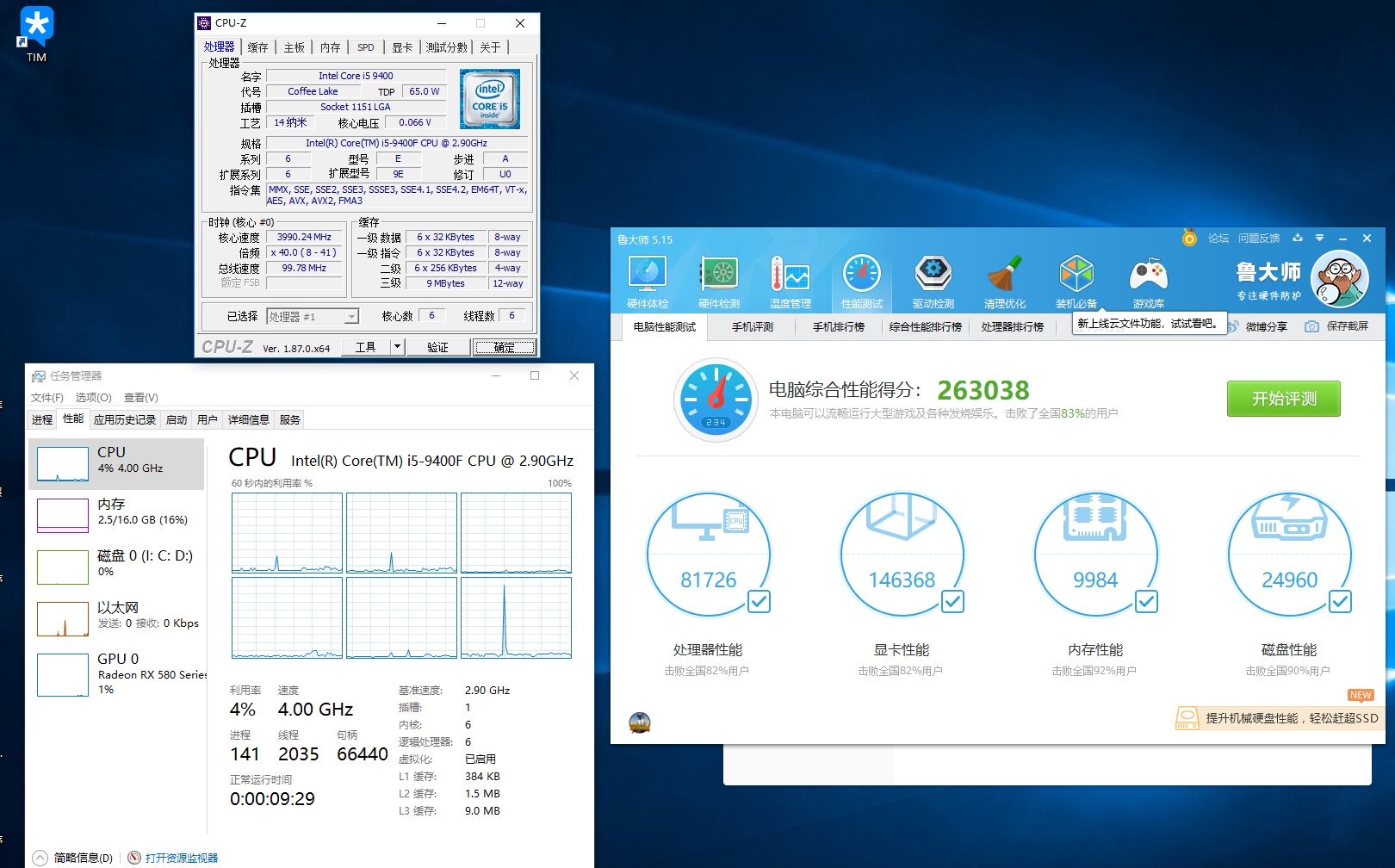The image size is (1395, 868).
Task: Switch to 主板 tab in CPU-Z
Action: (294, 47)
